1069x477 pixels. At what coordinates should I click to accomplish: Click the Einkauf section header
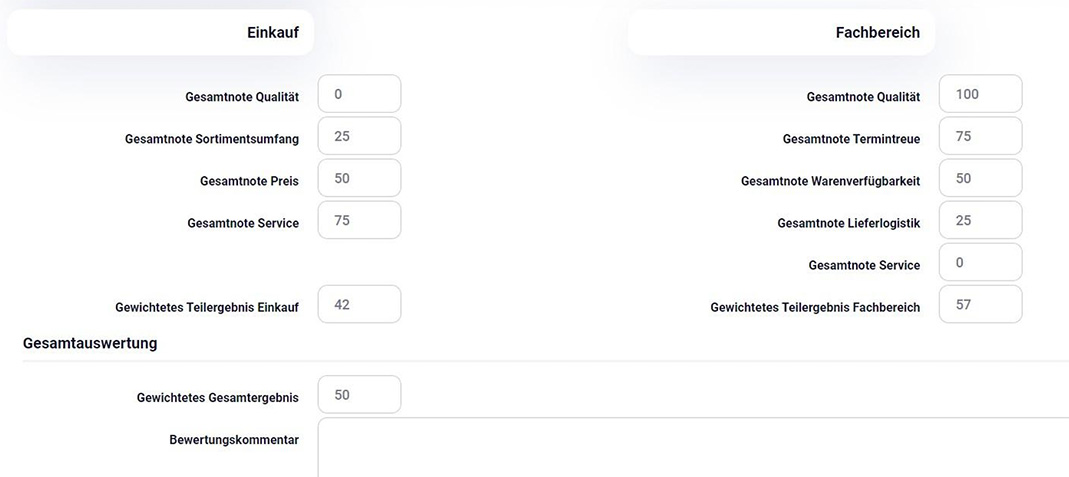(272, 33)
